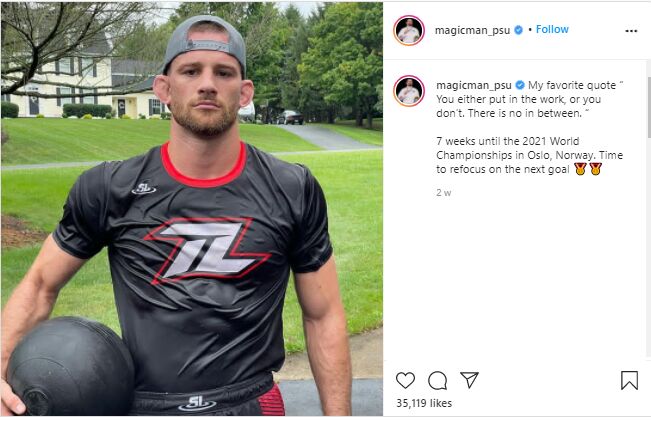The height and width of the screenshot is (421, 651).
Task: View the list of 35,119 likes
Action: coord(424,403)
